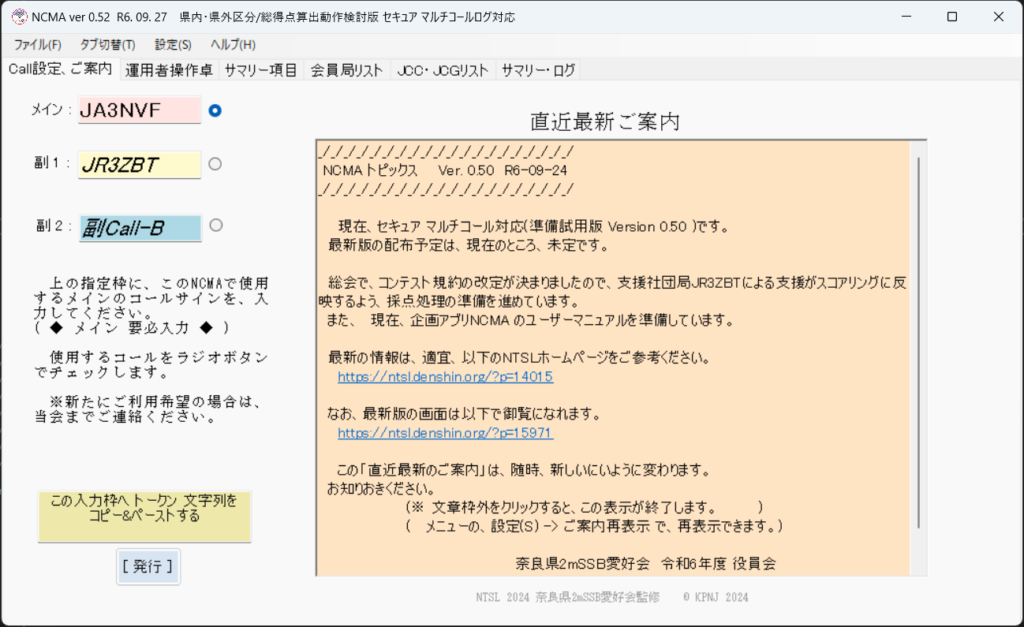Open the タブ切替(T) menu
Viewport: 1024px width, 627px height.
point(107,45)
